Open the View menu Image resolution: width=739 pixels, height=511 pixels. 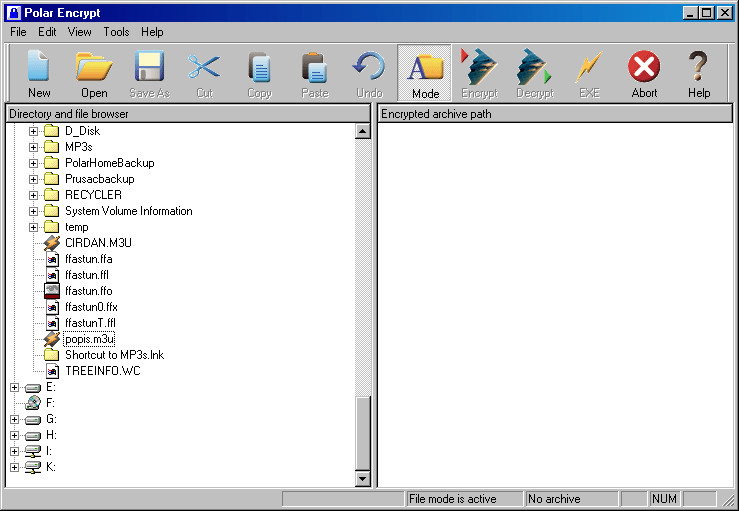coord(79,32)
